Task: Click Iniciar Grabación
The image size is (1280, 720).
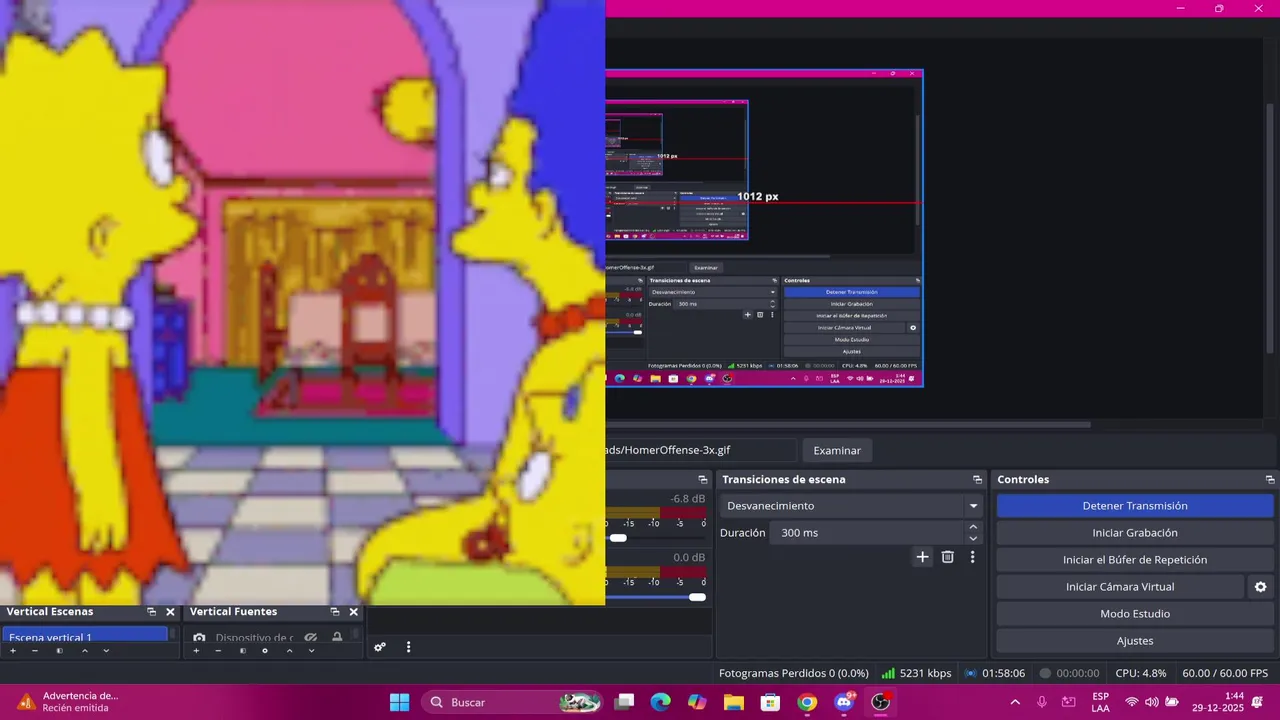Action: (1135, 533)
